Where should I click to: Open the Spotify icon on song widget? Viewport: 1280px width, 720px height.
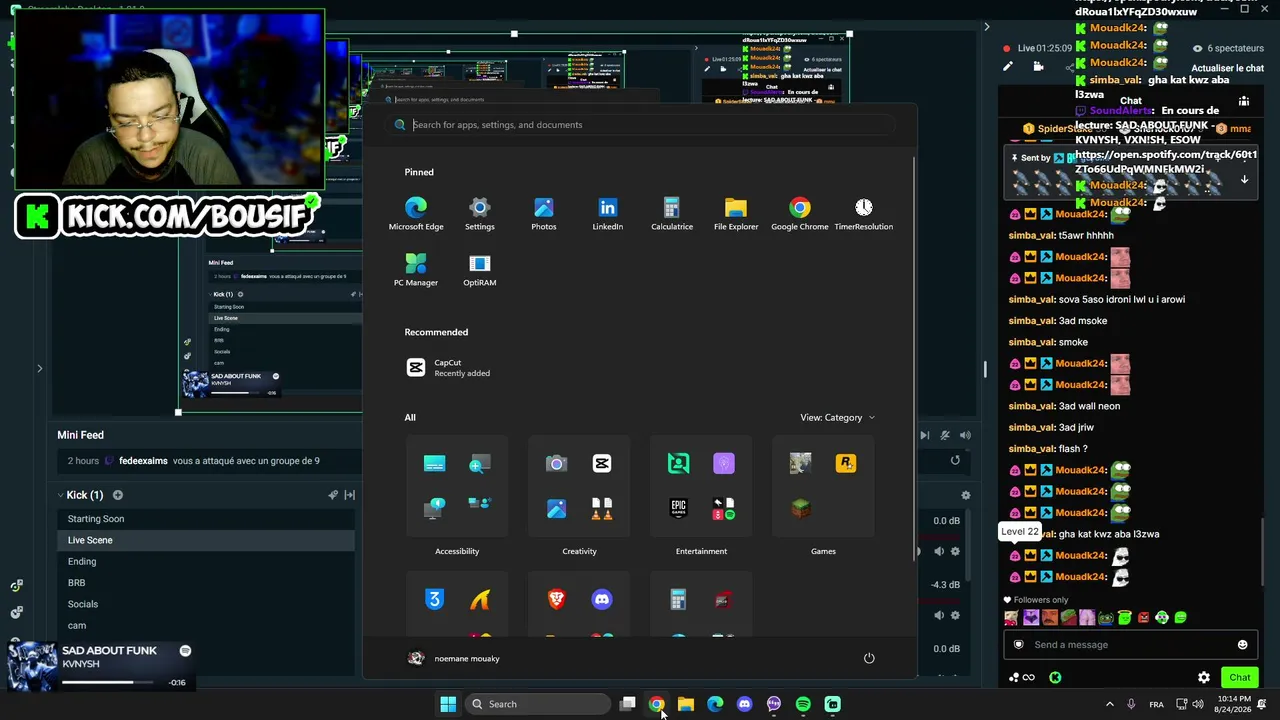185,651
